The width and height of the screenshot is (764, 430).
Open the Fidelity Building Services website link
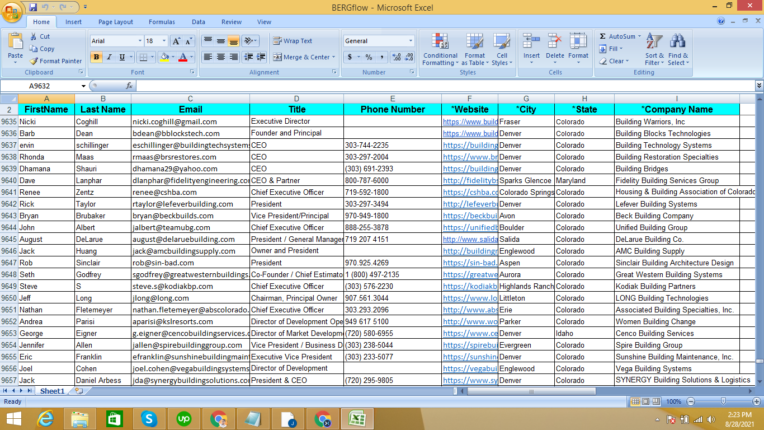(x=470, y=180)
